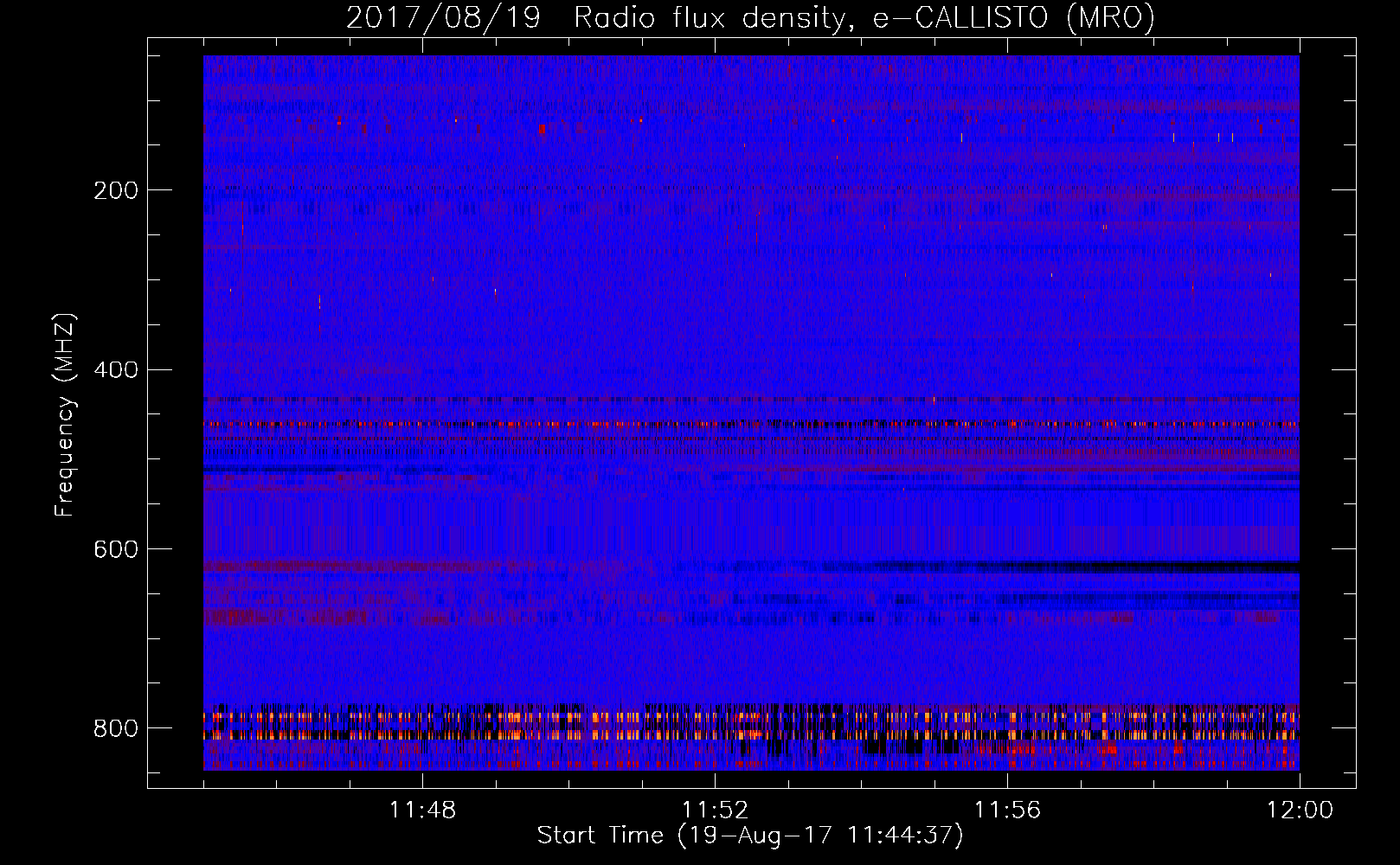The image size is (1400, 865).
Task: Click the plot title '2017/08/19 Radio flux density'
Action: pos(750,18)
